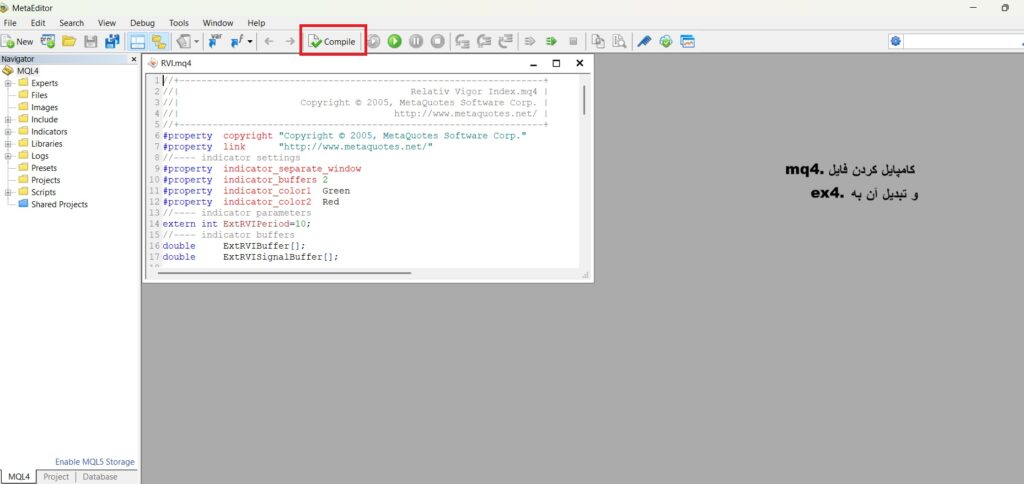
Task: Click the Enable MQL5 Storage link
Action: click(94, 462)
